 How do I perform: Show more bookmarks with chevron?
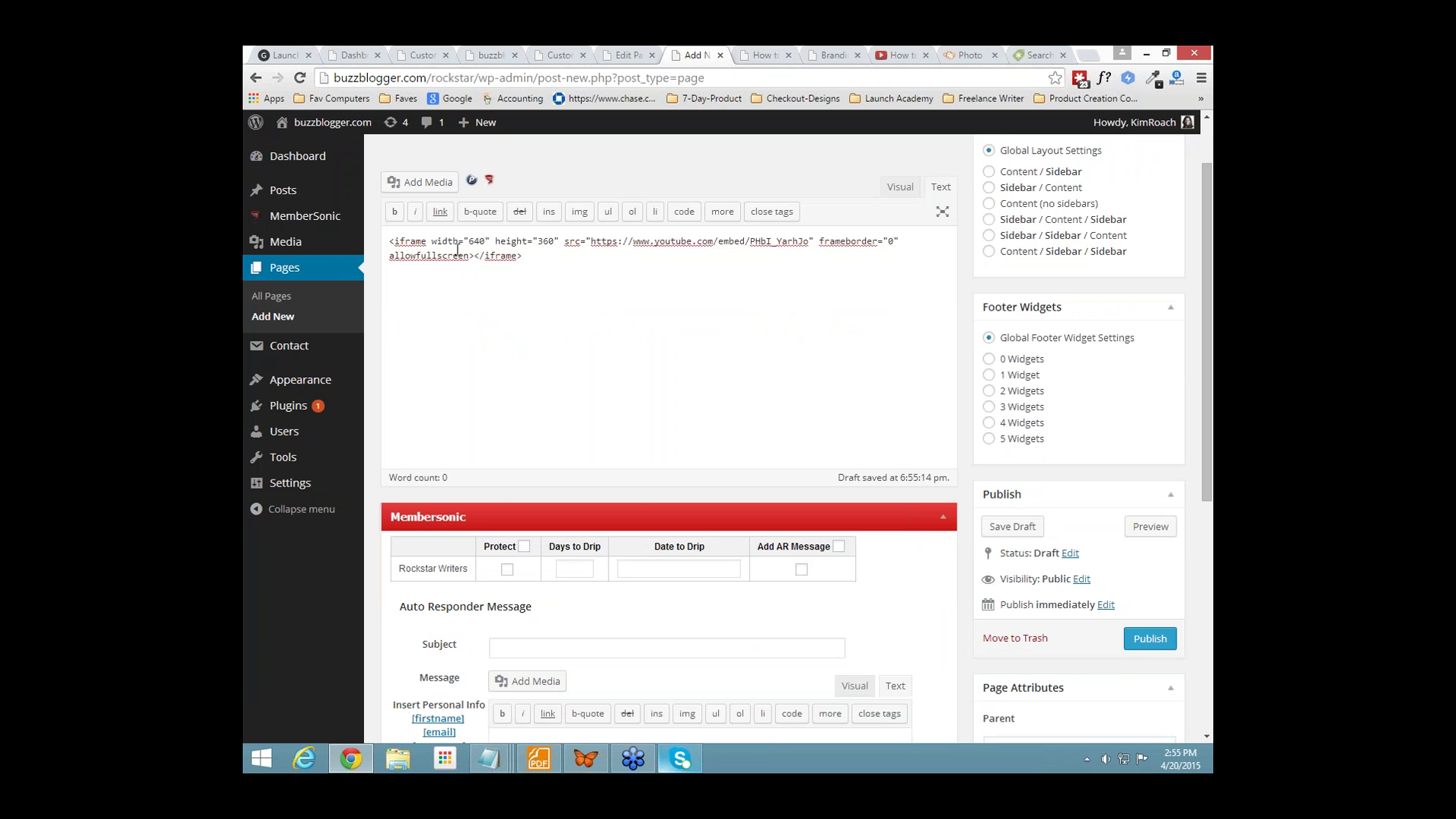[1201, 99]
